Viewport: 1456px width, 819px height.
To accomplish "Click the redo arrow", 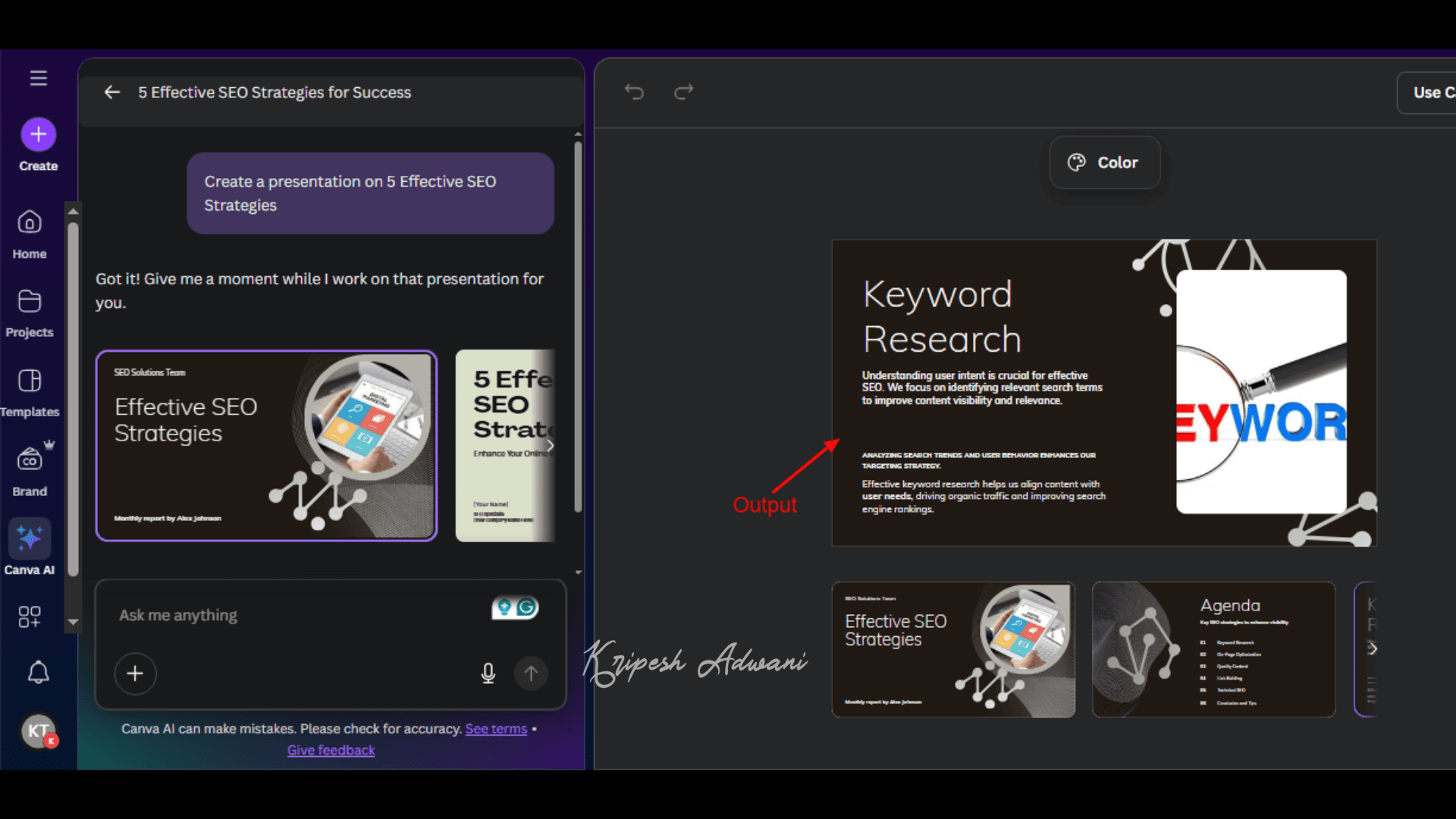I will [683, 93].
